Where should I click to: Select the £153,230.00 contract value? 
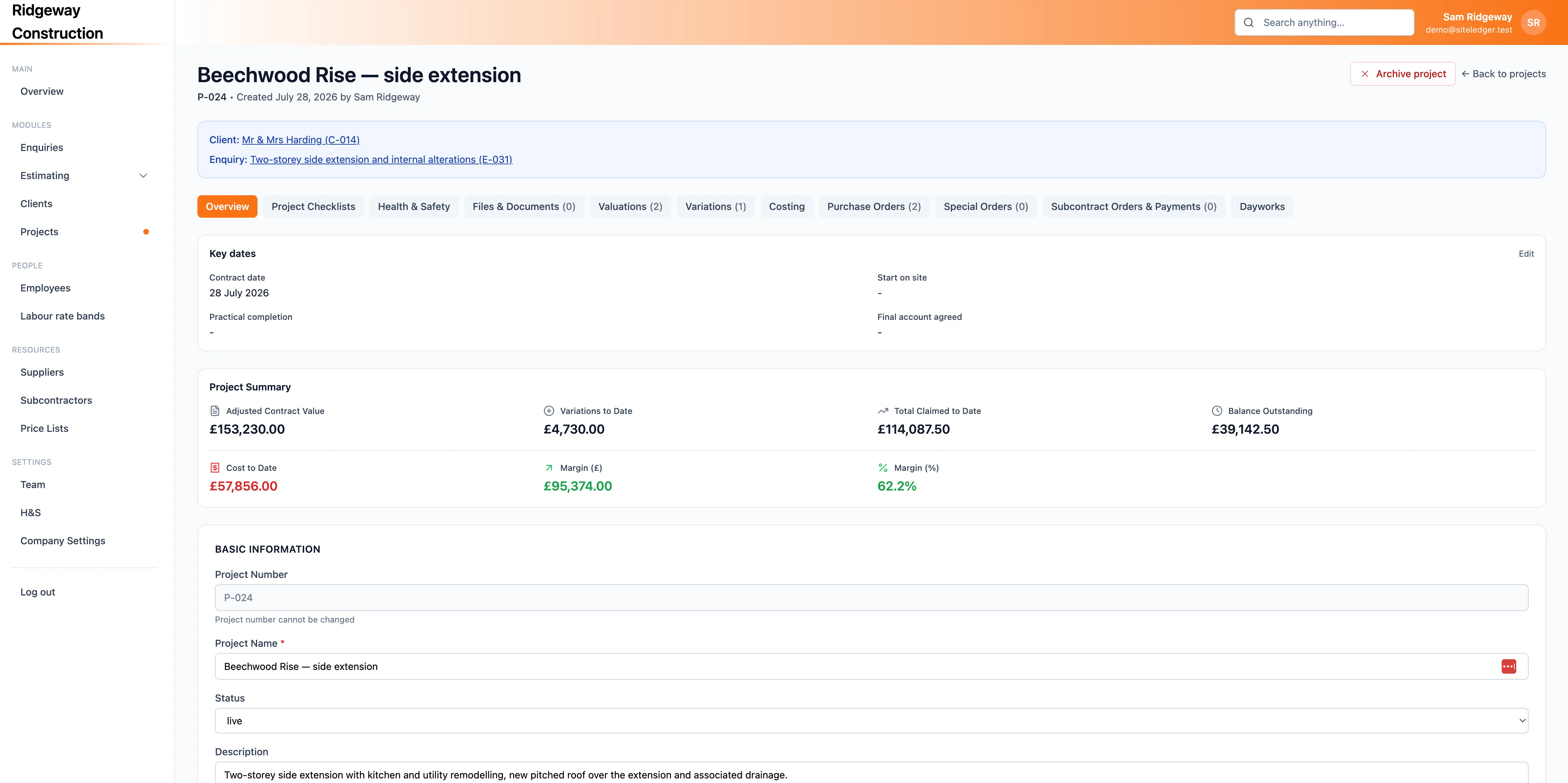pyautogui.click(x=247, y=429)
